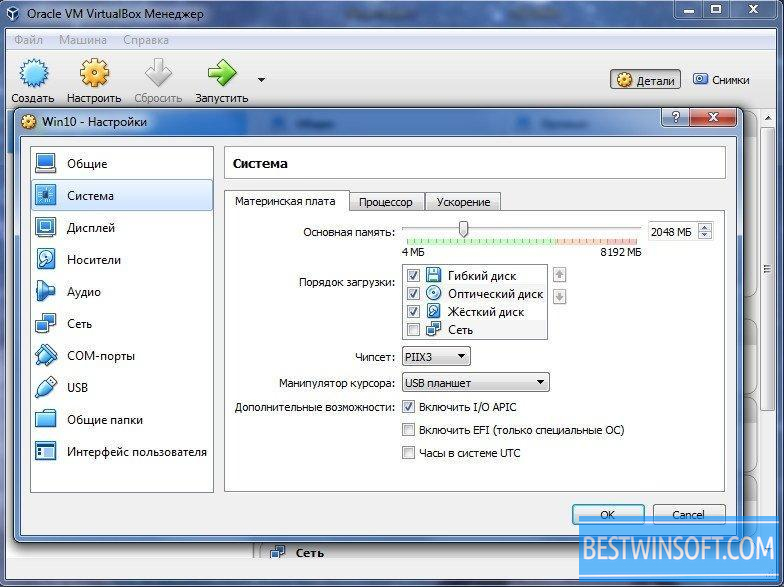This screenshot has width=784, height=587.
Task: Click the memory field showing 2048 МБ
Action: [x=672, y=232]
